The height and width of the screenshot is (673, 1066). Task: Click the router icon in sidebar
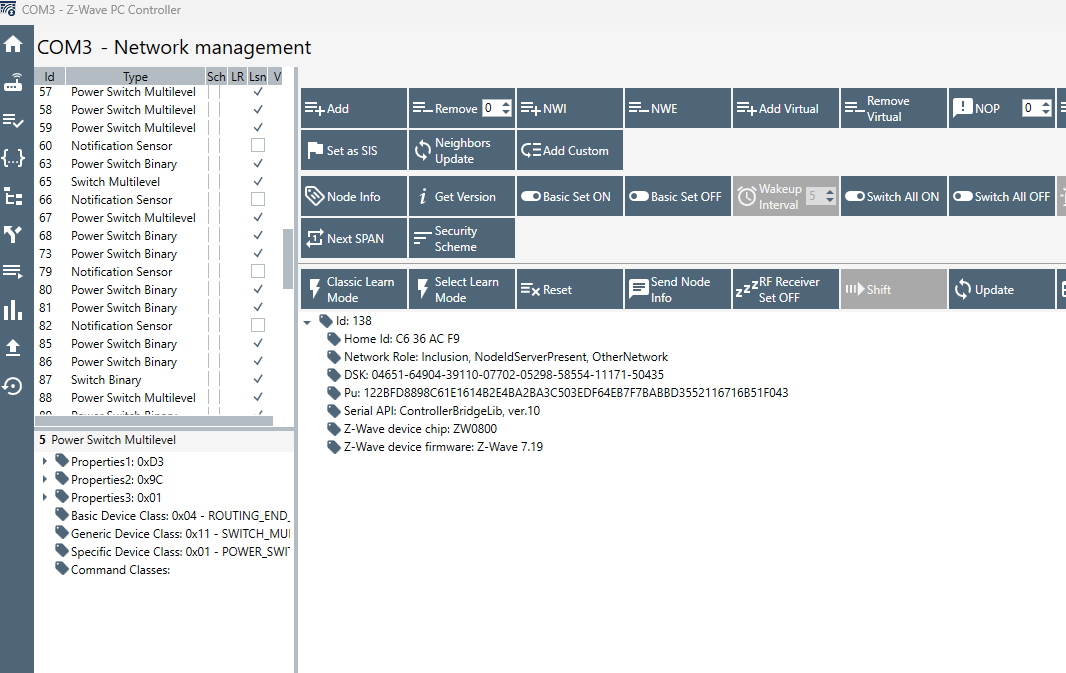pyautogui.click(x=13, y=82)
